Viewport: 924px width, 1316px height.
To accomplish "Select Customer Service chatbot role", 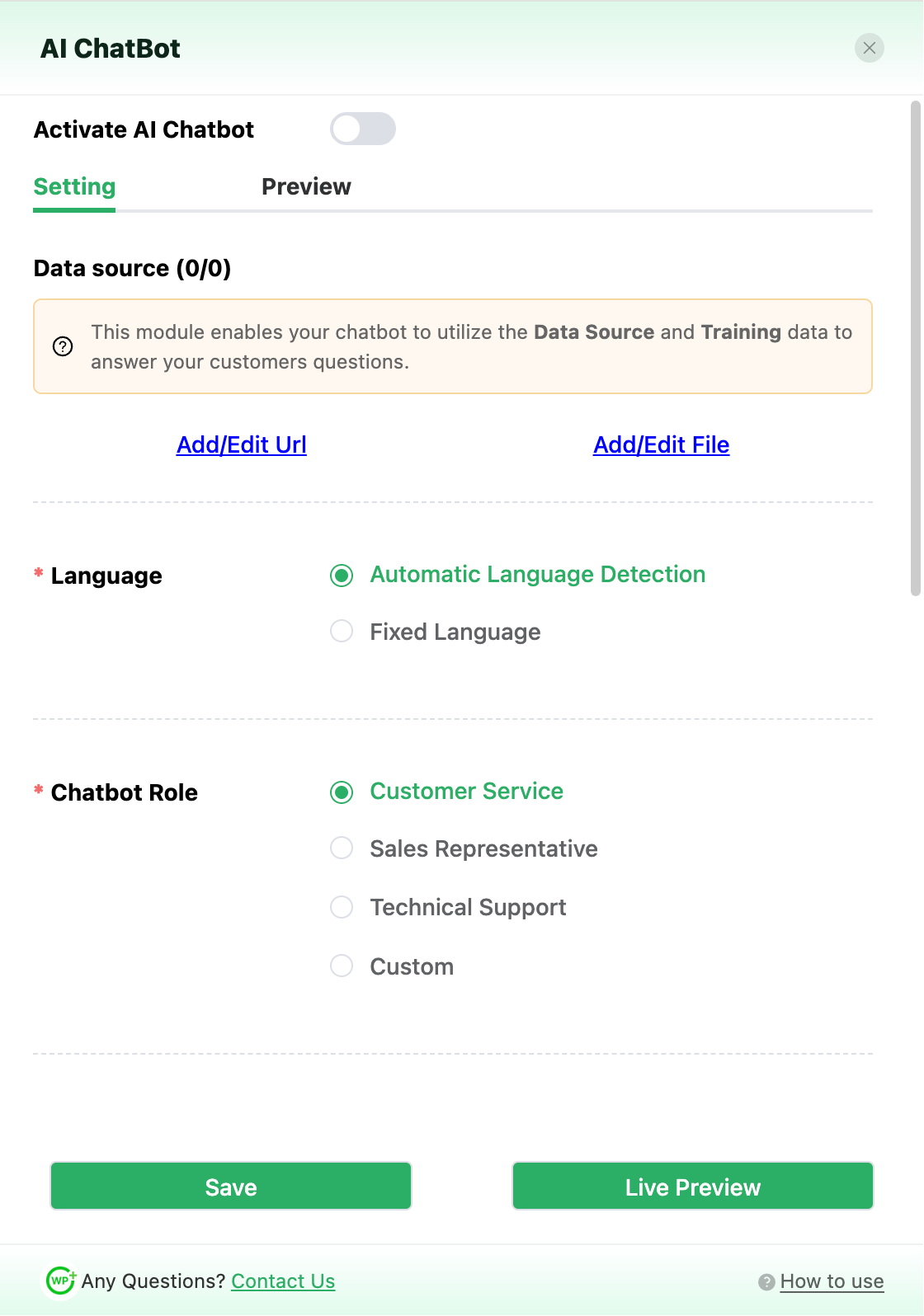I will tap(342, 792).
